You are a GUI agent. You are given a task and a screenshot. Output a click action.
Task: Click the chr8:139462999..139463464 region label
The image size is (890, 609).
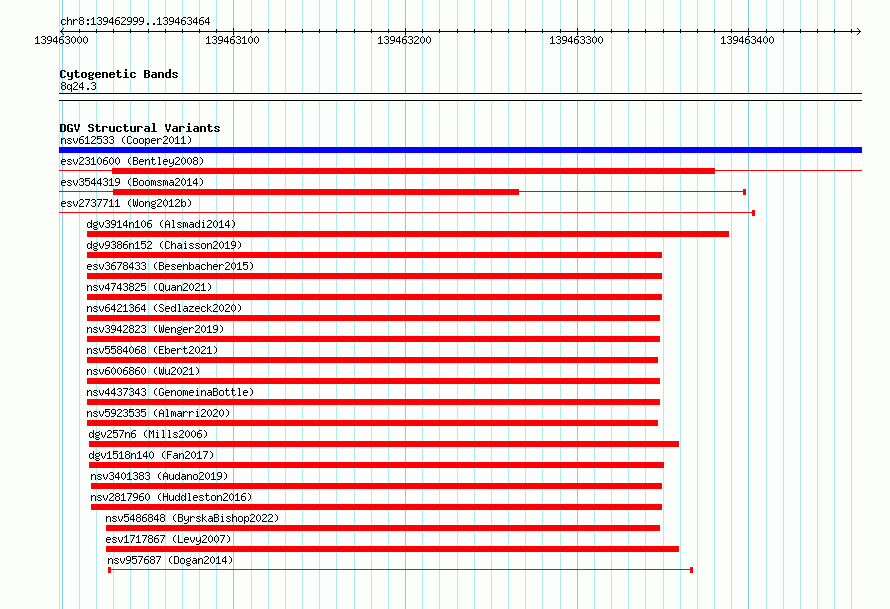point(135,21)
